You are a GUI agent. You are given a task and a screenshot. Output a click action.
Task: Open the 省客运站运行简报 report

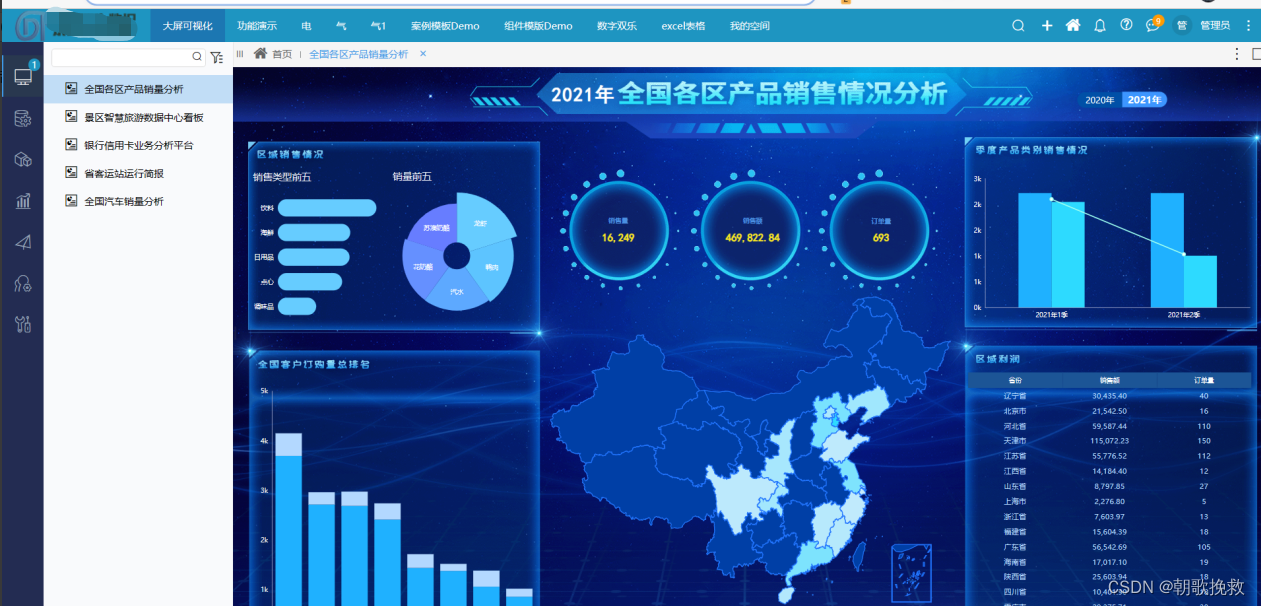(x=138, y=173)
